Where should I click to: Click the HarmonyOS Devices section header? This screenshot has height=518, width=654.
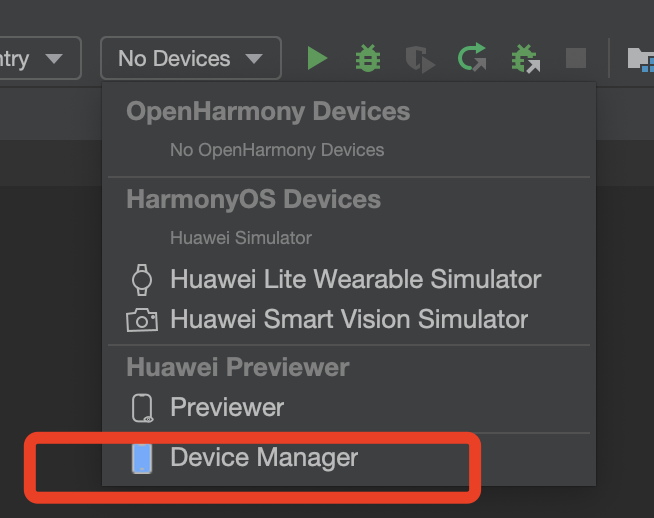point(253,199)
